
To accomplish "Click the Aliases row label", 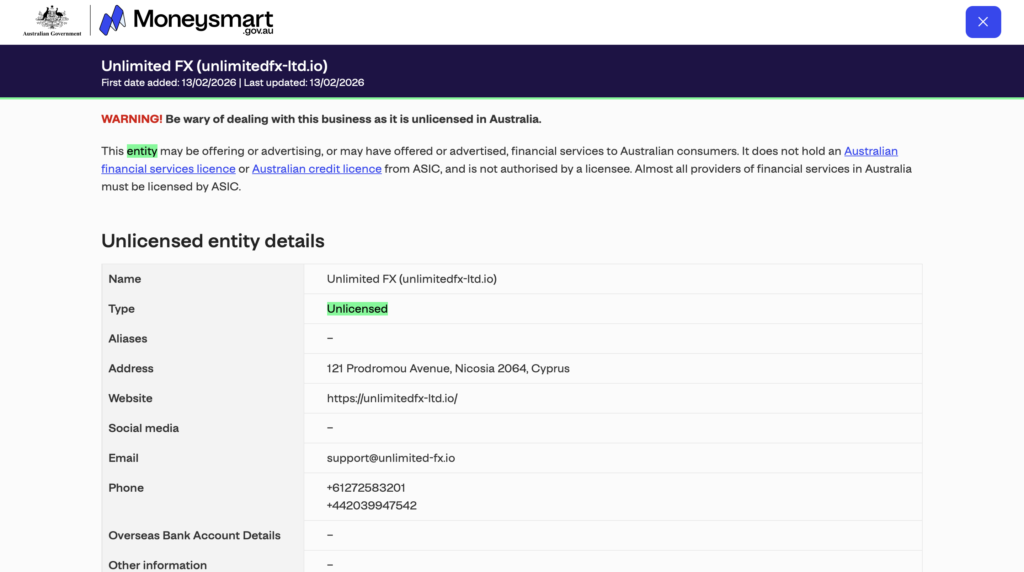I will pyautogui.click(x=128, y=338).
